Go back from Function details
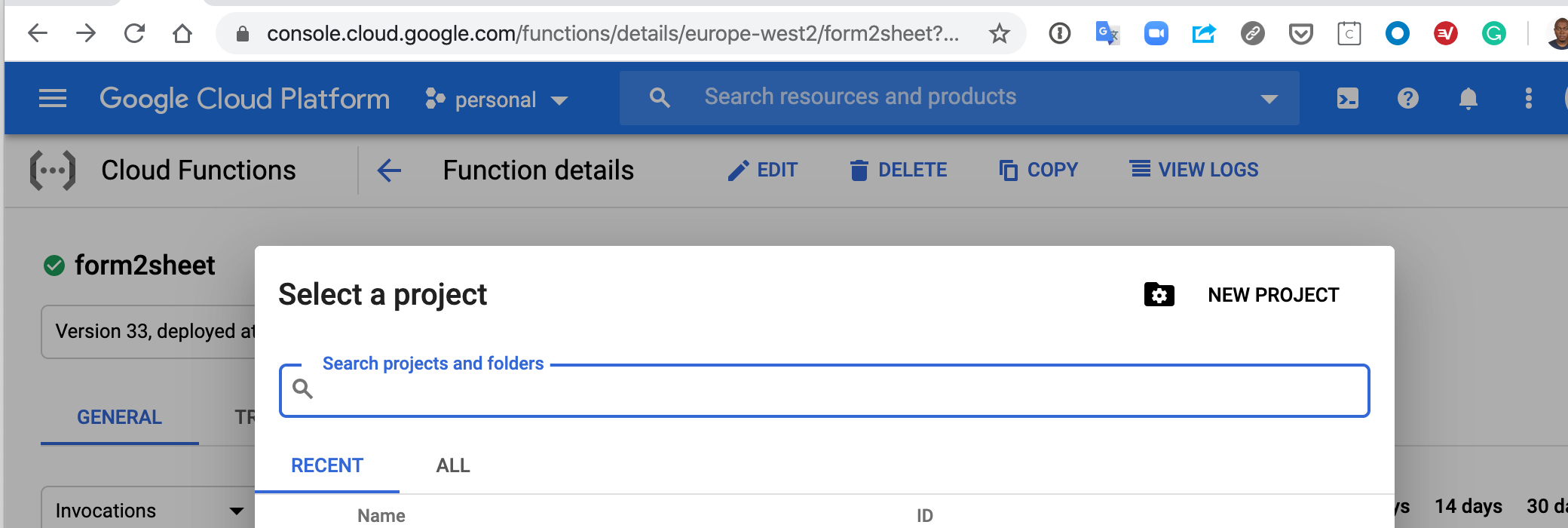Viewport: 1568px width, 528px height. click(389, 170)
